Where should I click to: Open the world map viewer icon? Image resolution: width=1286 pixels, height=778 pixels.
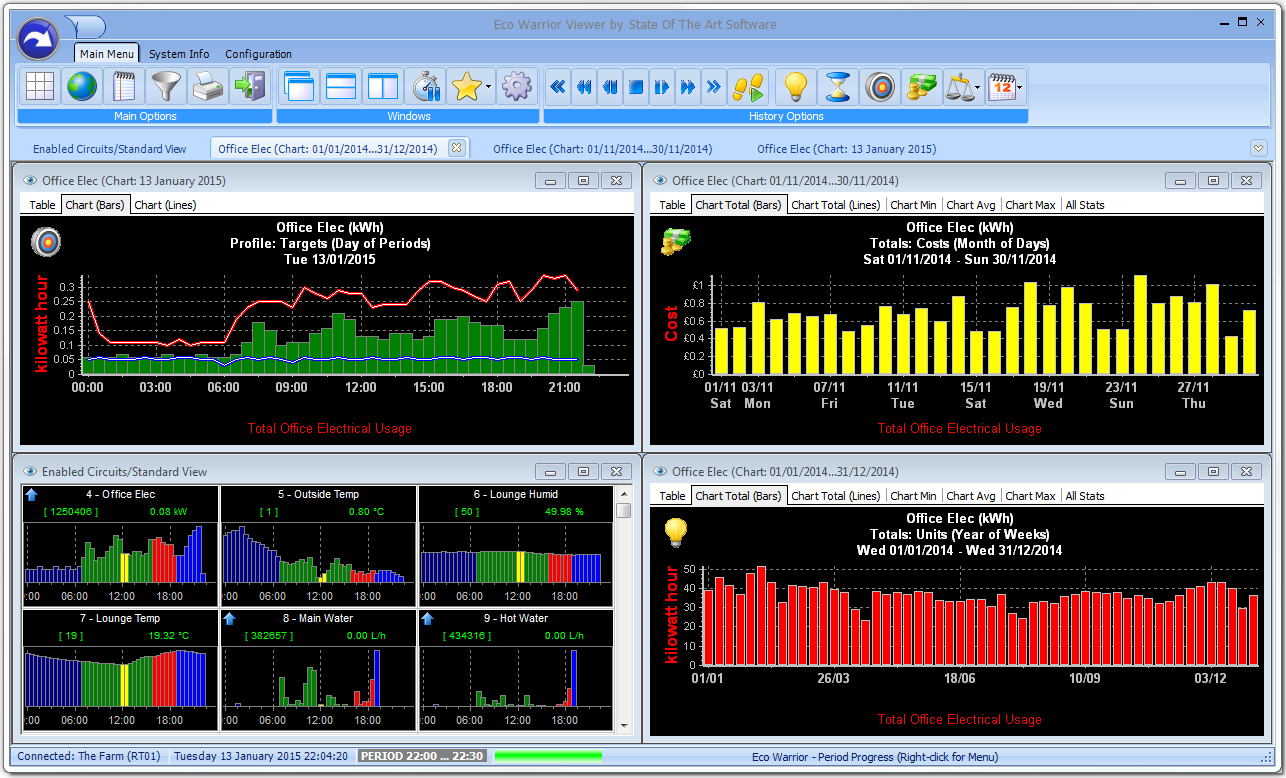click(x=81, y=86)
